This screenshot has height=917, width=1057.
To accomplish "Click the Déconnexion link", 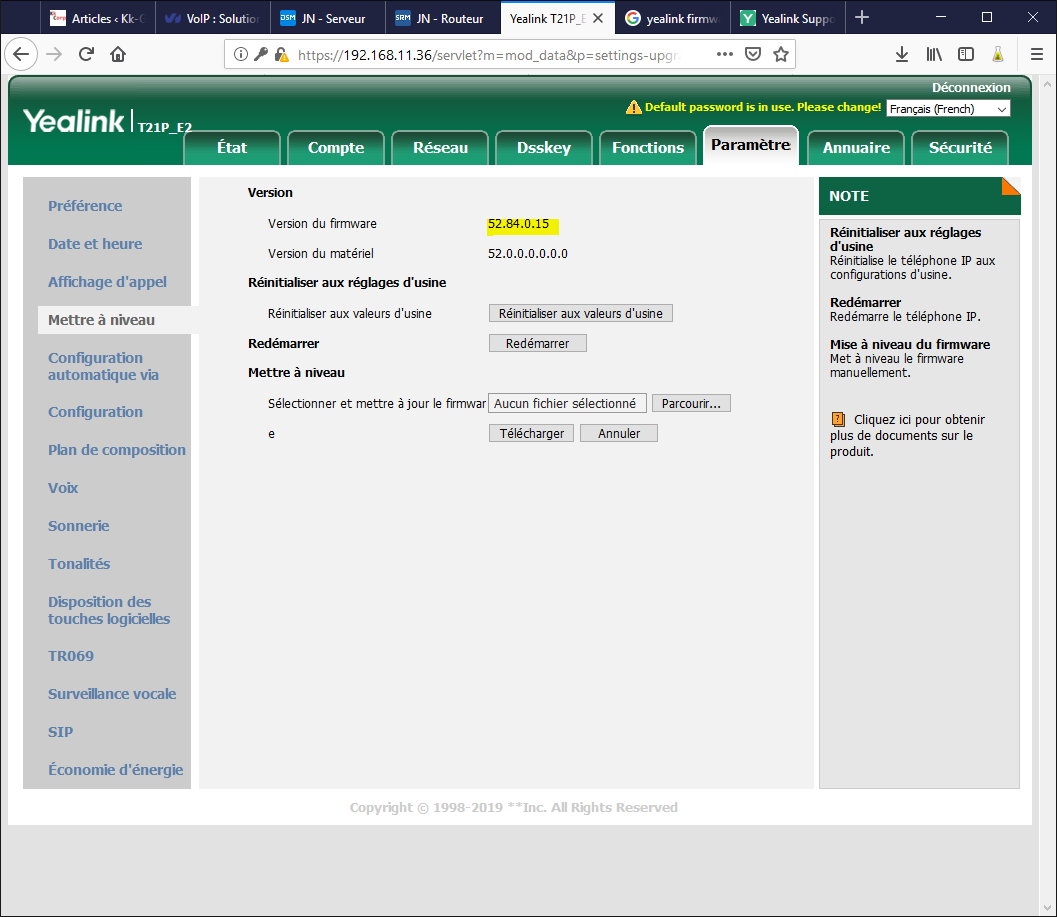I will click(x=970, y=88).
